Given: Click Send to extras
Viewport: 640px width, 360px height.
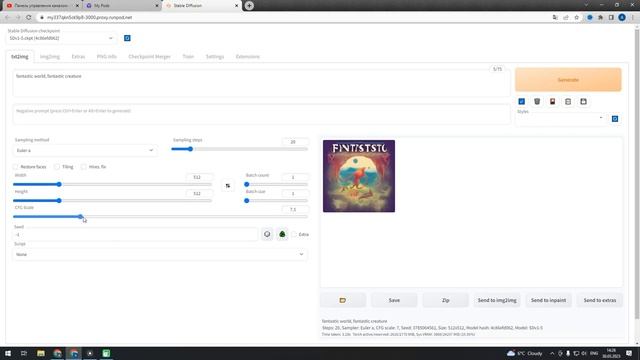Looking at the screenshot, I should click(x=600, y=300).
